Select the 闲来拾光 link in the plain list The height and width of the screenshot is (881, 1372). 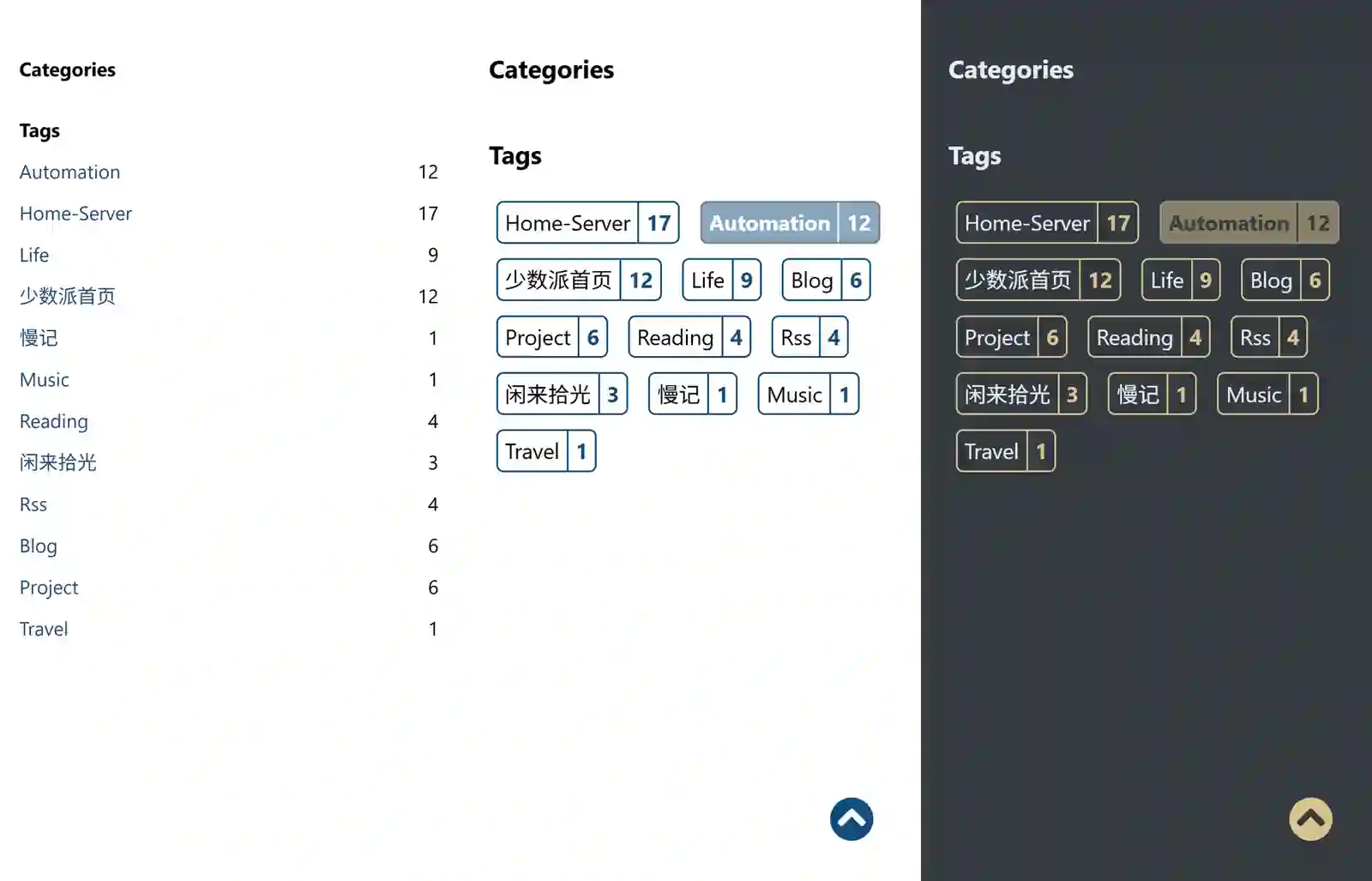tap(57, 463)
